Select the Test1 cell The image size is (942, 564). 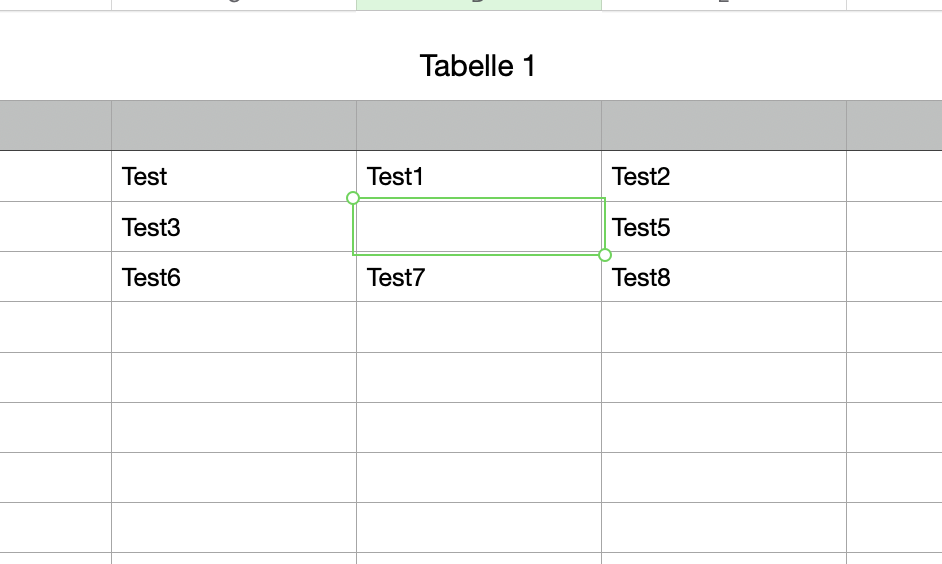coord(478,177)
